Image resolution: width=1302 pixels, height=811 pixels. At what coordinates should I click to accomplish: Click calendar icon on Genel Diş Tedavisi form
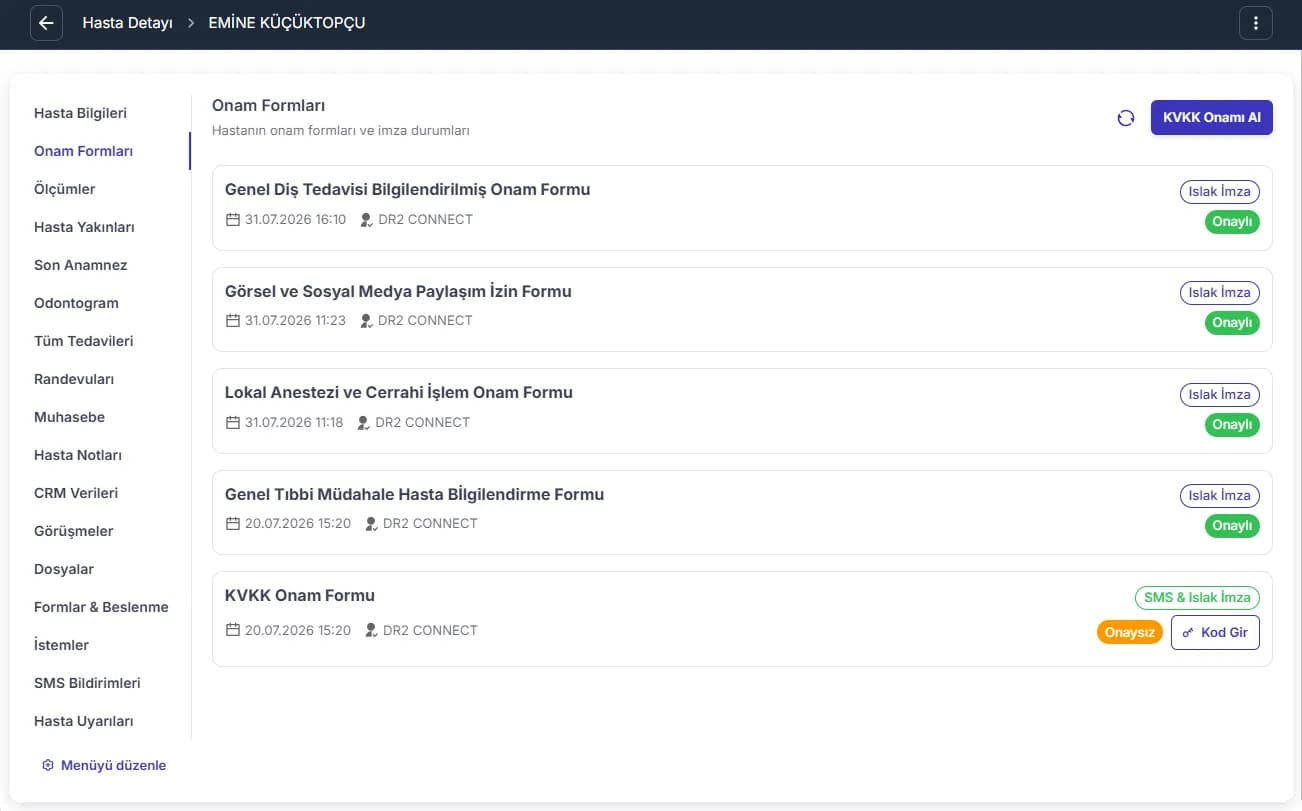[233, 219]
